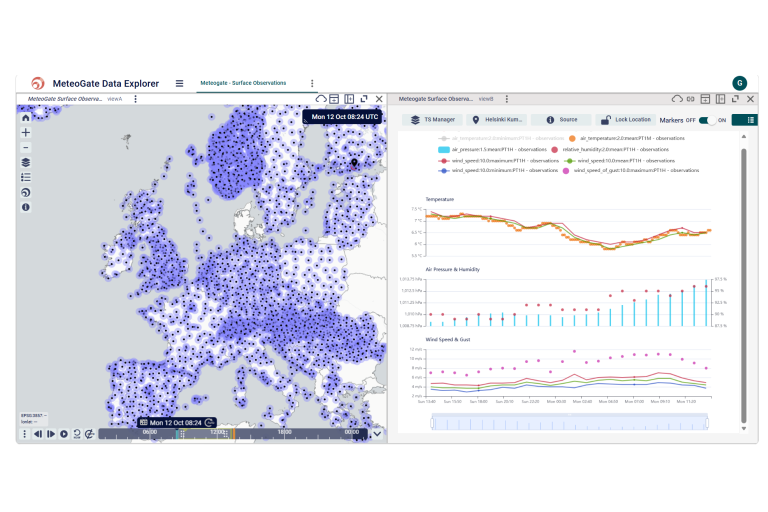Step one frame backward in time
The image size is (768, 512).
[38, 434]
